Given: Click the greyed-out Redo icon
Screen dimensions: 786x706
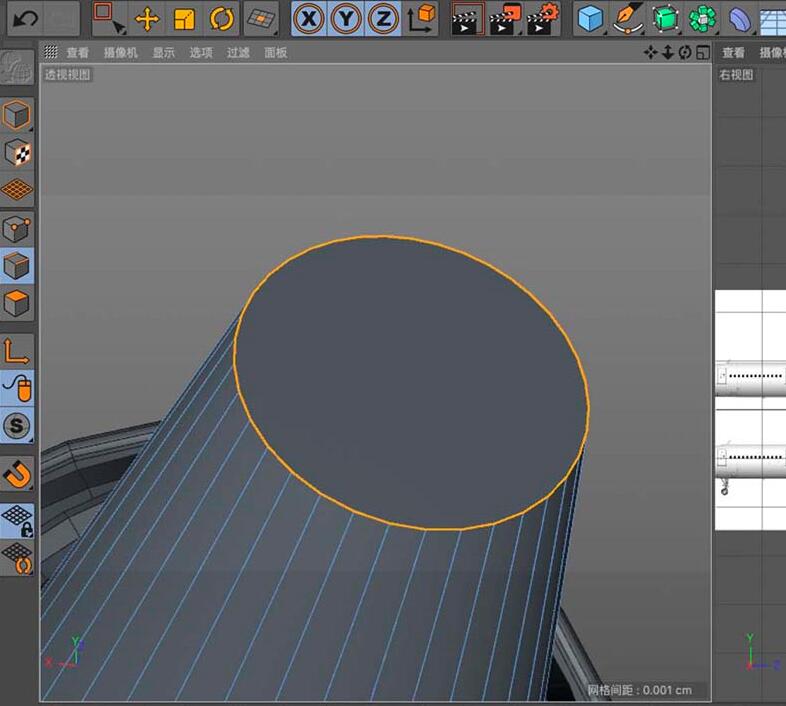Looking at the screenshot, I should tap(62, 19).
